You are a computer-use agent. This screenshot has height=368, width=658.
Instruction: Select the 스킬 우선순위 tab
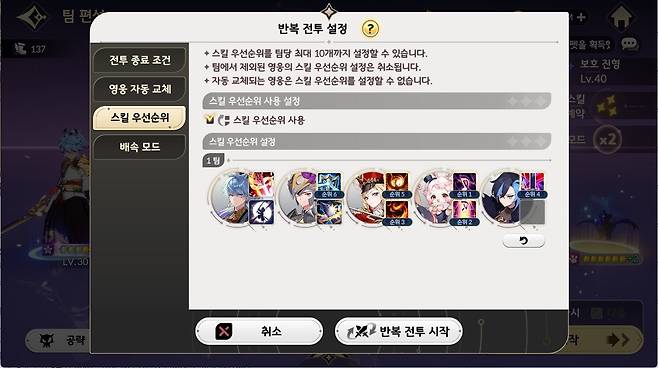click(x=140, y=118)
